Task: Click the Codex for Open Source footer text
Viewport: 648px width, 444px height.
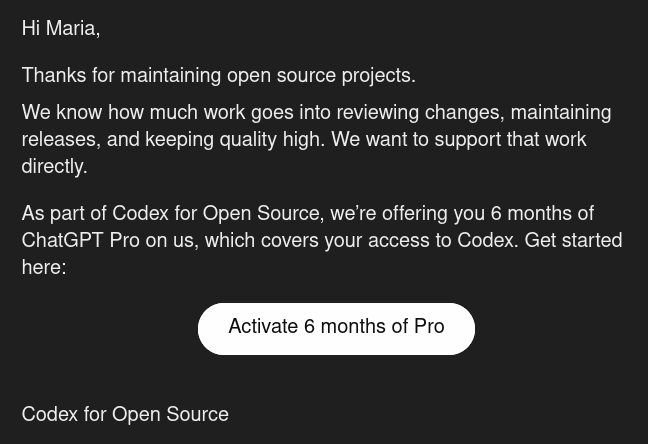Action: coord(125,415)
